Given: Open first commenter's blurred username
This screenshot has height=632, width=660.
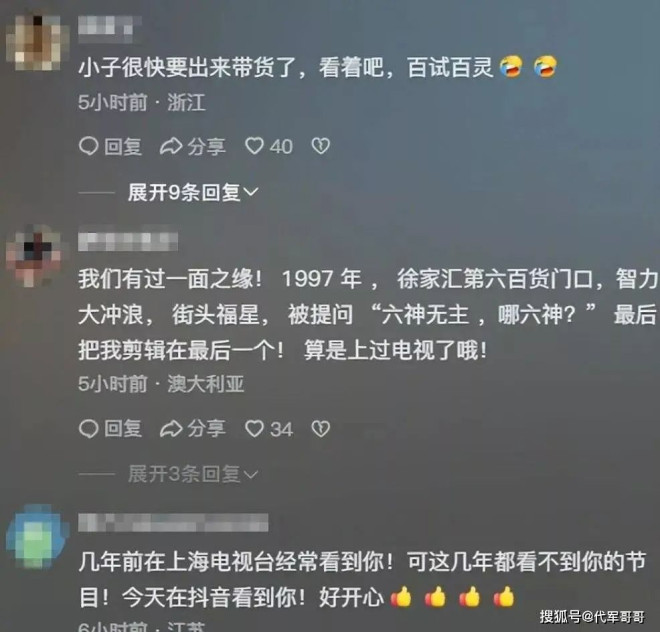Looking at the screenshot, I should (109, 28).
